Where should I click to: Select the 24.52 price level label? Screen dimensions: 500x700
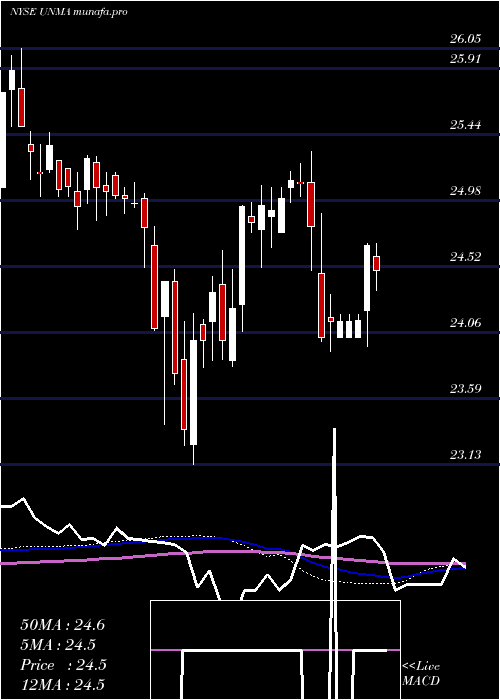coord(465,257)
